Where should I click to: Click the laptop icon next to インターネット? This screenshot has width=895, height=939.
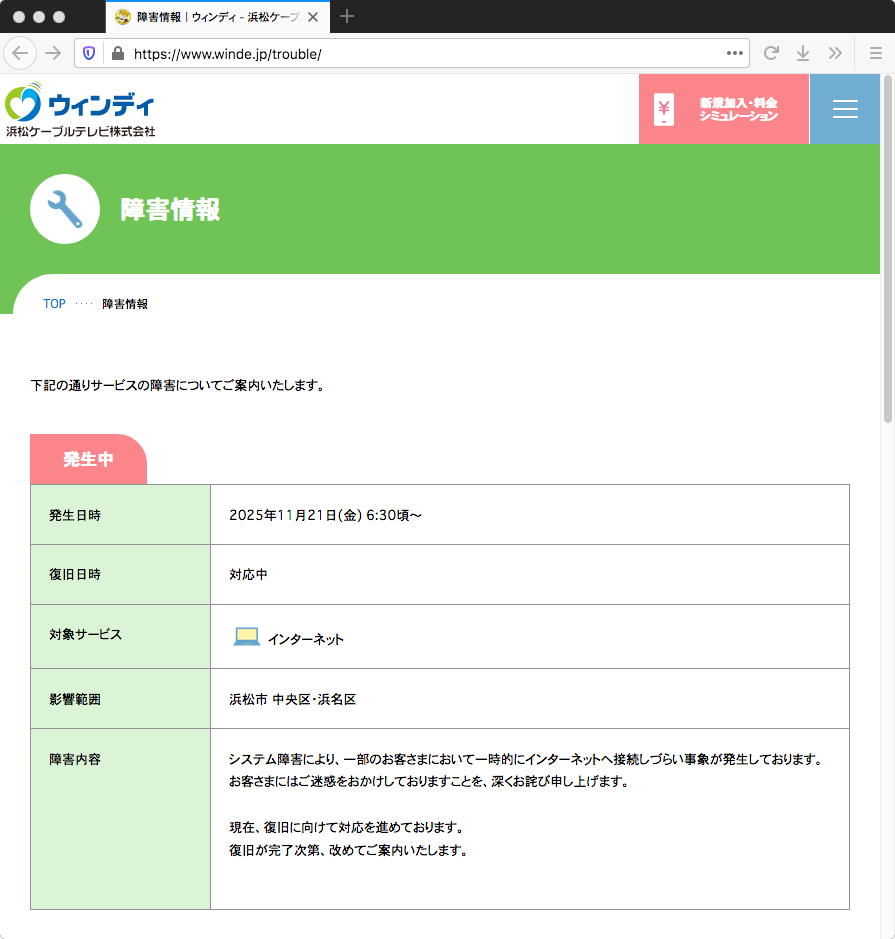[246, 637]
